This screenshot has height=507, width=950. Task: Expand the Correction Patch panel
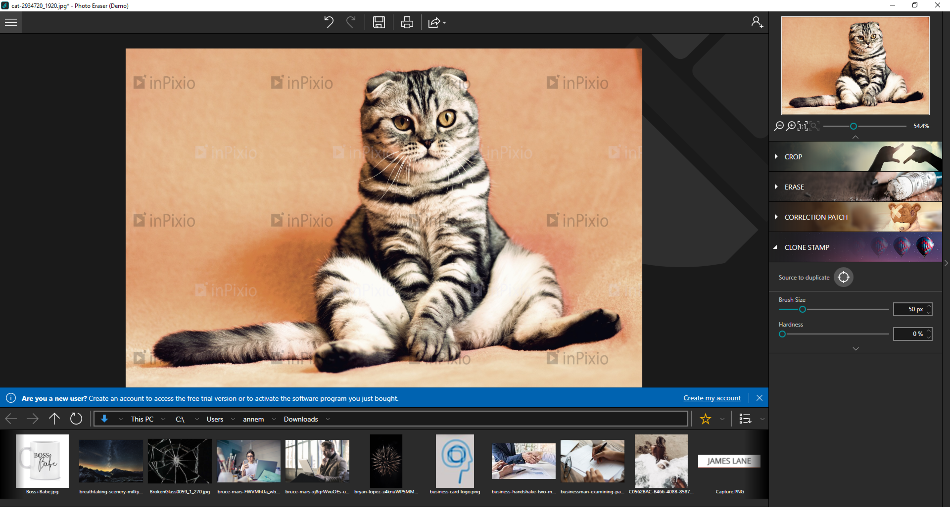point(855,217)
